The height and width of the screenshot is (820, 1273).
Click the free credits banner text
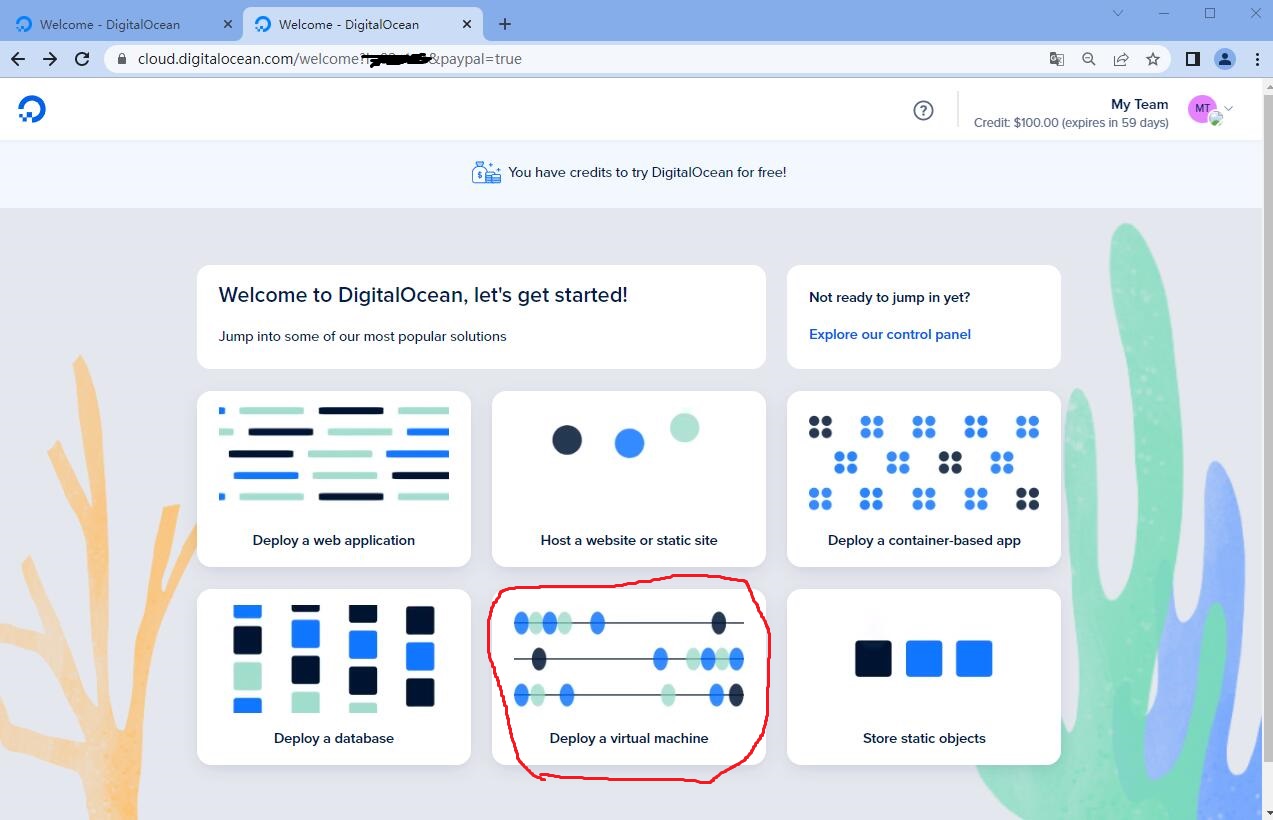(x=647, y=172)
